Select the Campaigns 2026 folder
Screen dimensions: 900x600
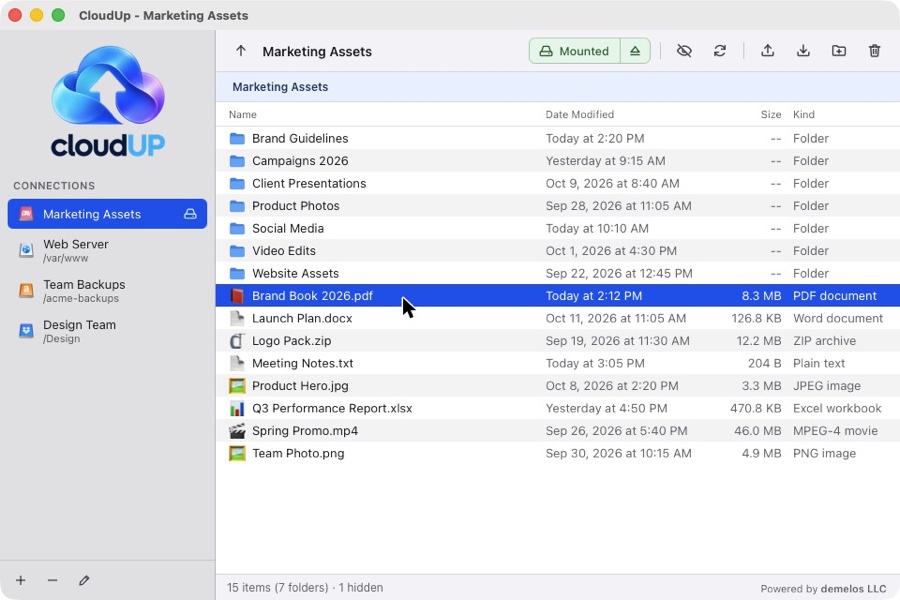(x=558, y=161)
